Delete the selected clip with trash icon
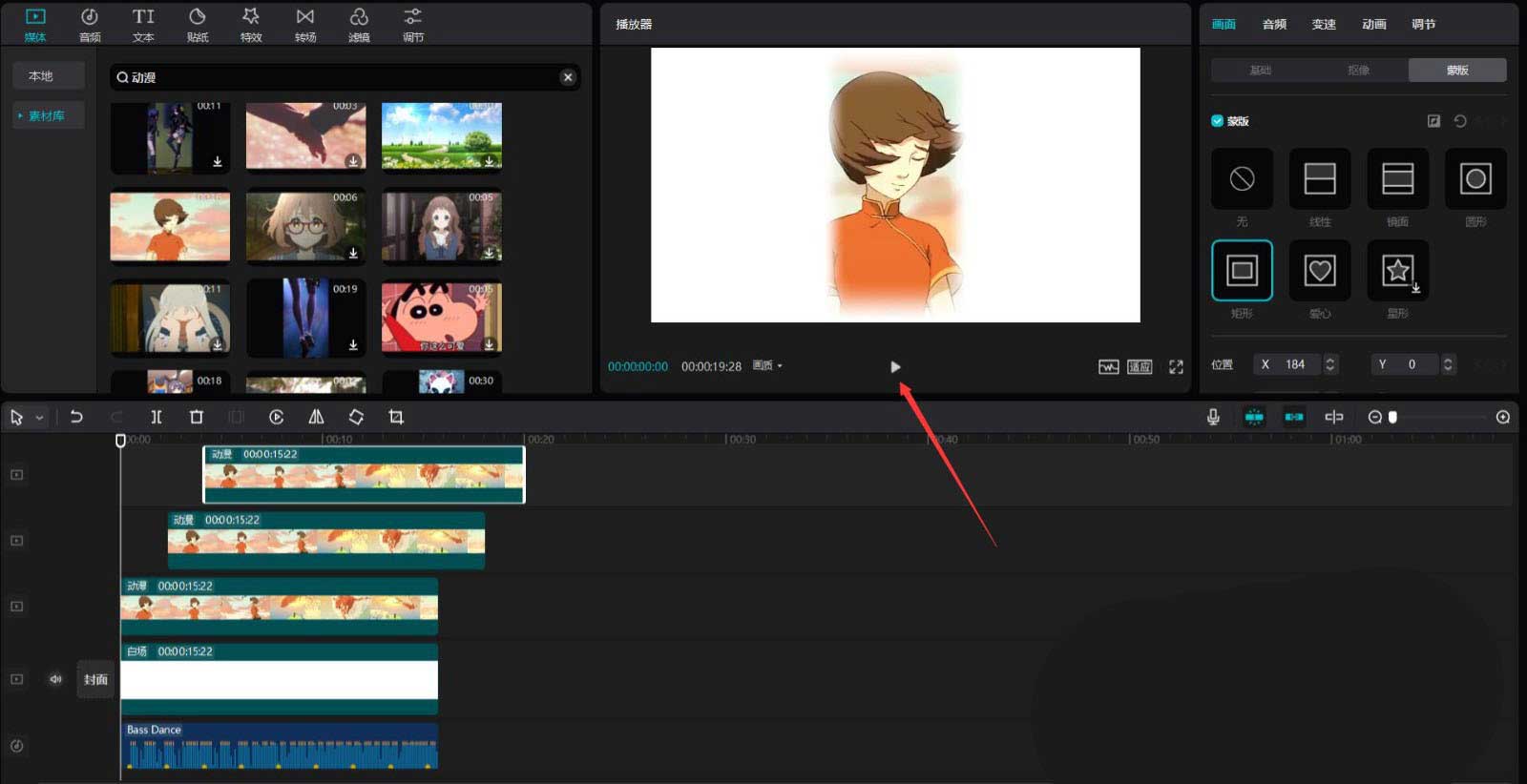 pos(197,417)
